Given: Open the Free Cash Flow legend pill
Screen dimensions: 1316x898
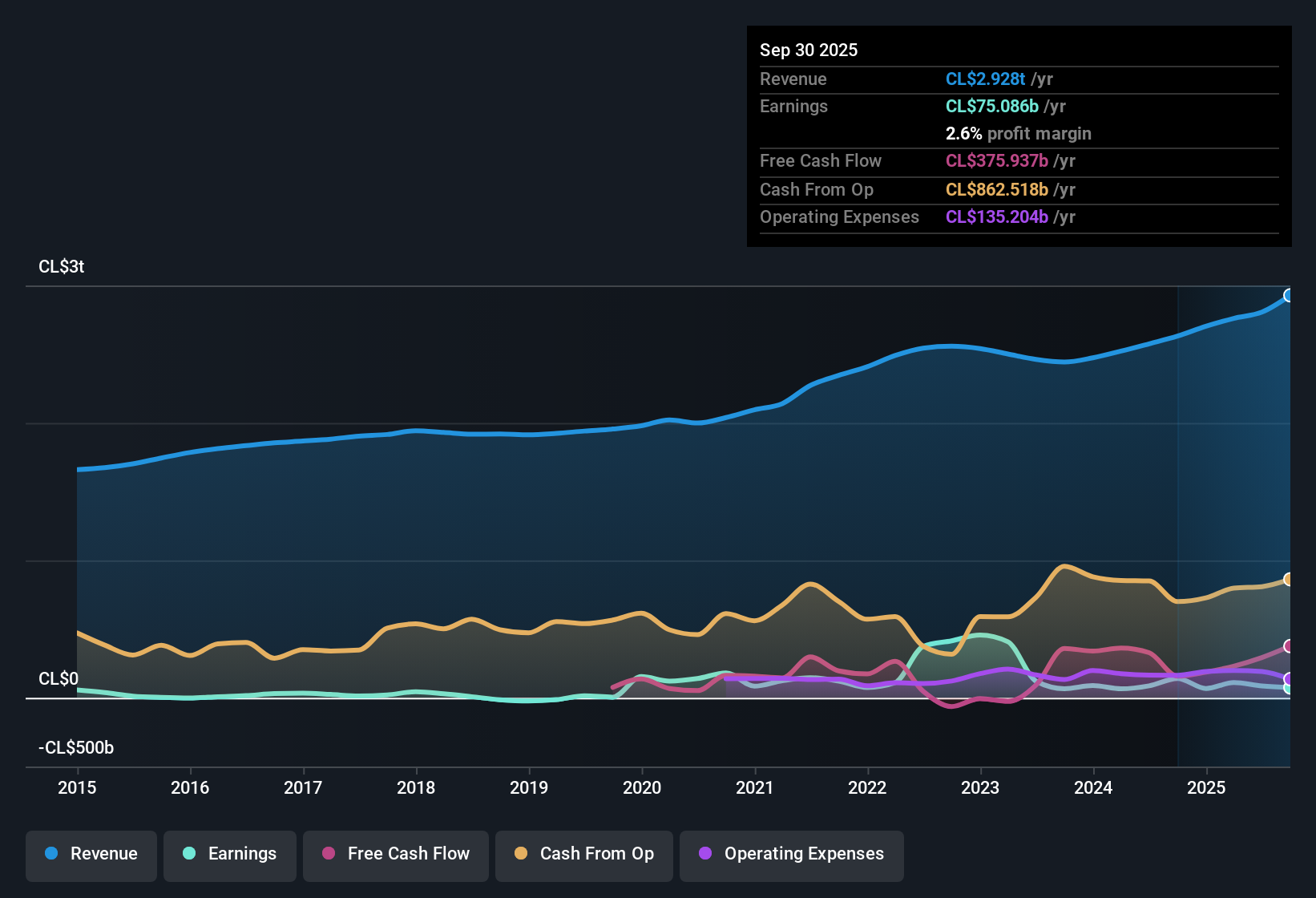Looking at the screenshot, I should pyautogui.click(x=395, y=854).
